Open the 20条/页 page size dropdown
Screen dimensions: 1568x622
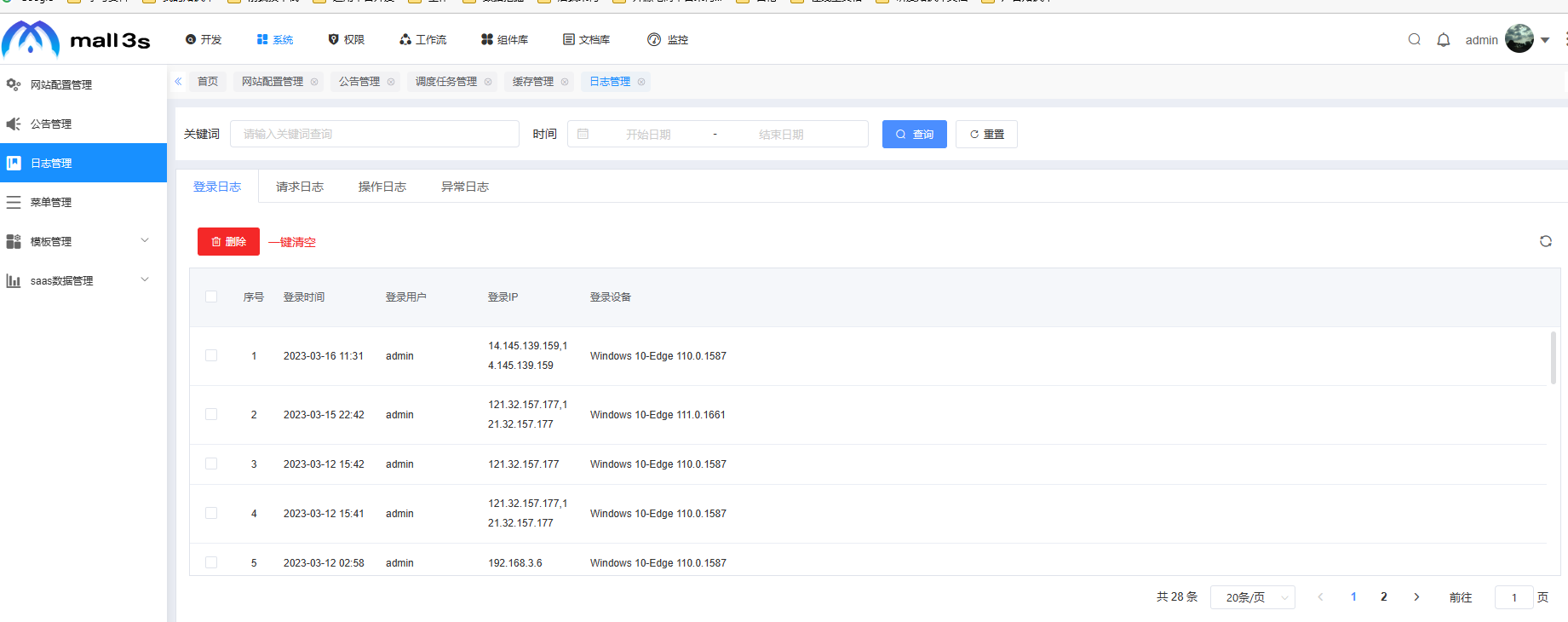(x=1253, y=597)
